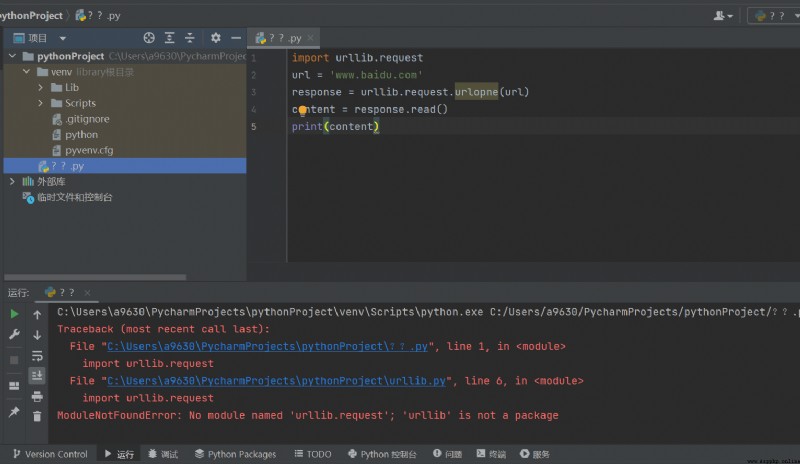Open the 服务 services tool window
Screen dimensions: 800x464
[x=535, y=454]
